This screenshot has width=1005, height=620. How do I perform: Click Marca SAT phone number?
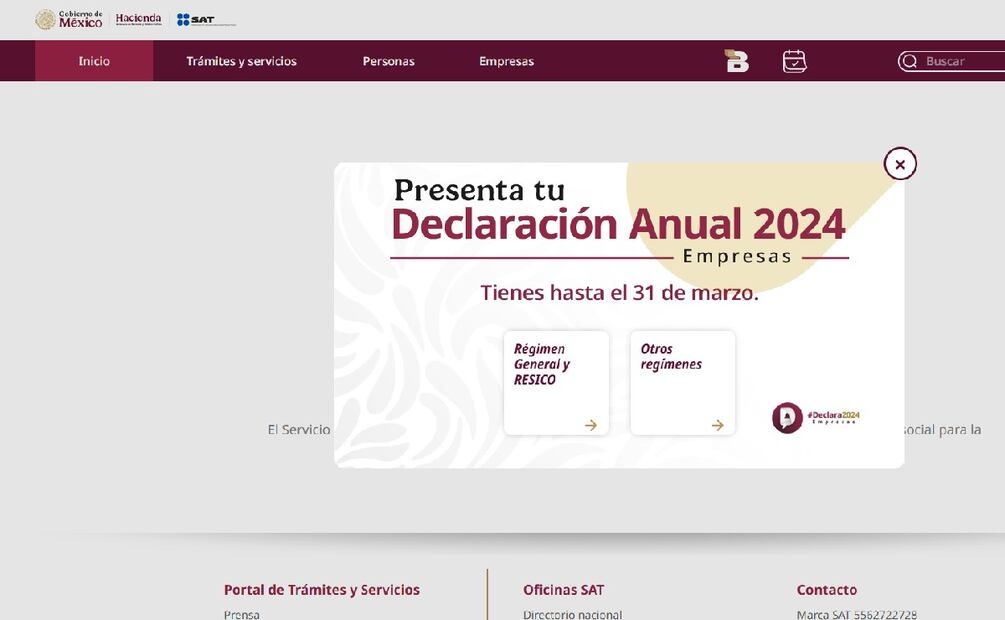pos(856,614)
